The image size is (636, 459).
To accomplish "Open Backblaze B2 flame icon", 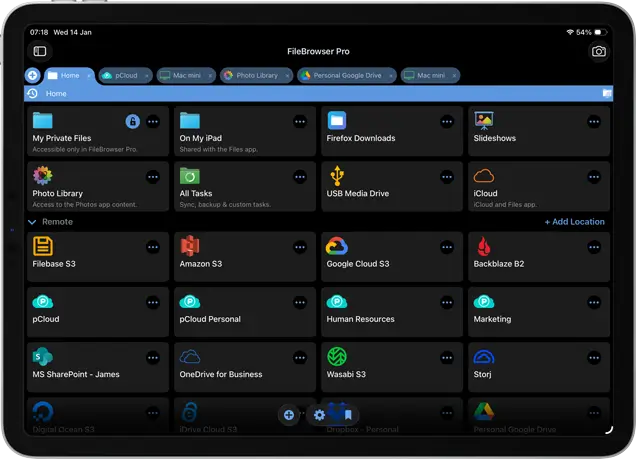I will pos(483,246).
